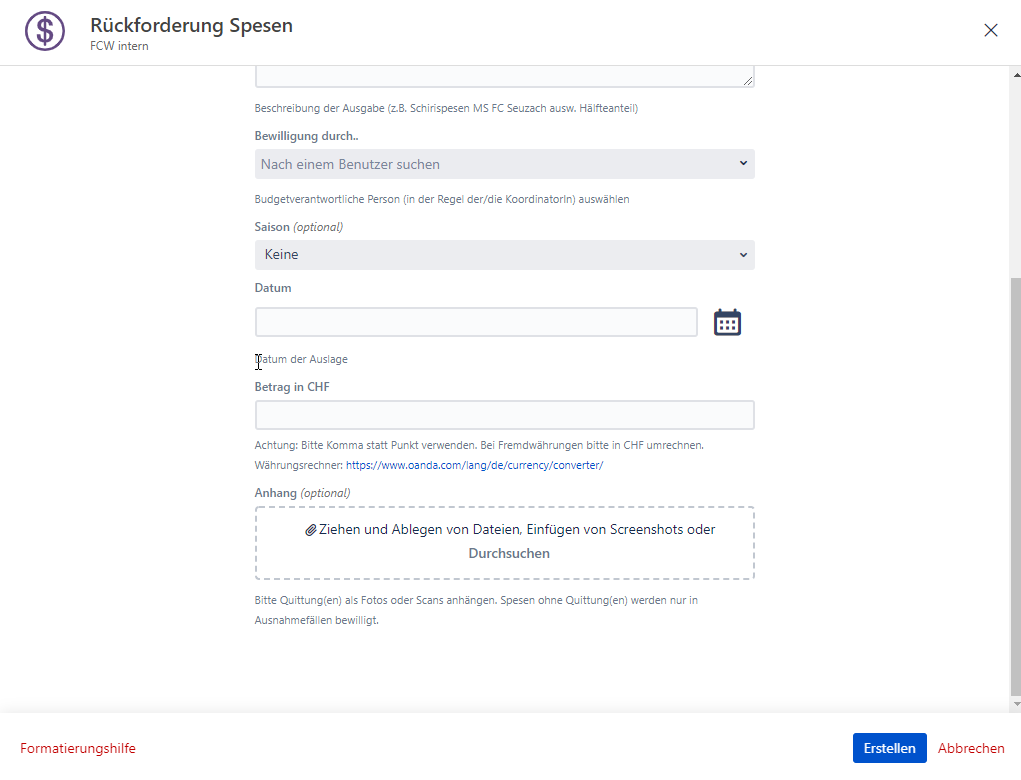Open the calendar date picker icon
This screenshot has width=1021, height=780.
(x=727, y=322)
